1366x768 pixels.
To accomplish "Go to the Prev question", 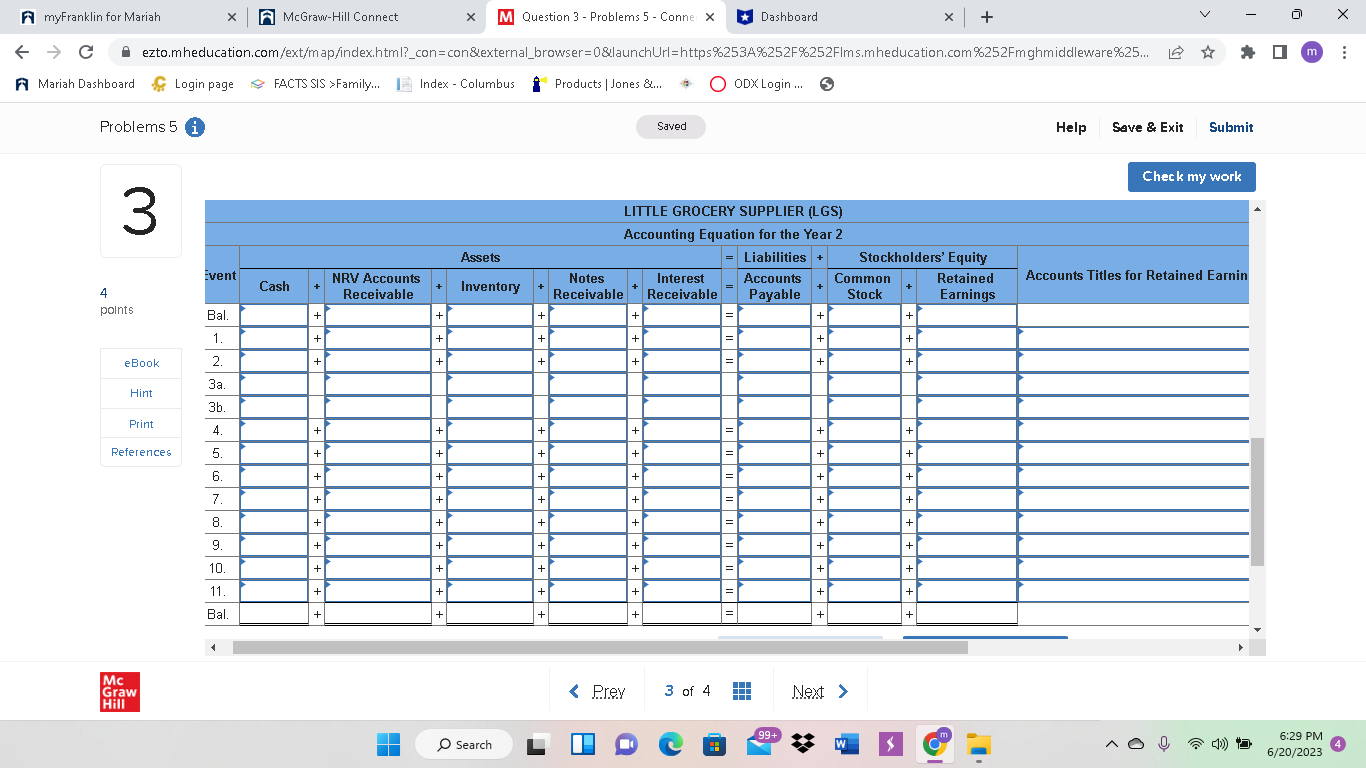I will tap(597, 691).
